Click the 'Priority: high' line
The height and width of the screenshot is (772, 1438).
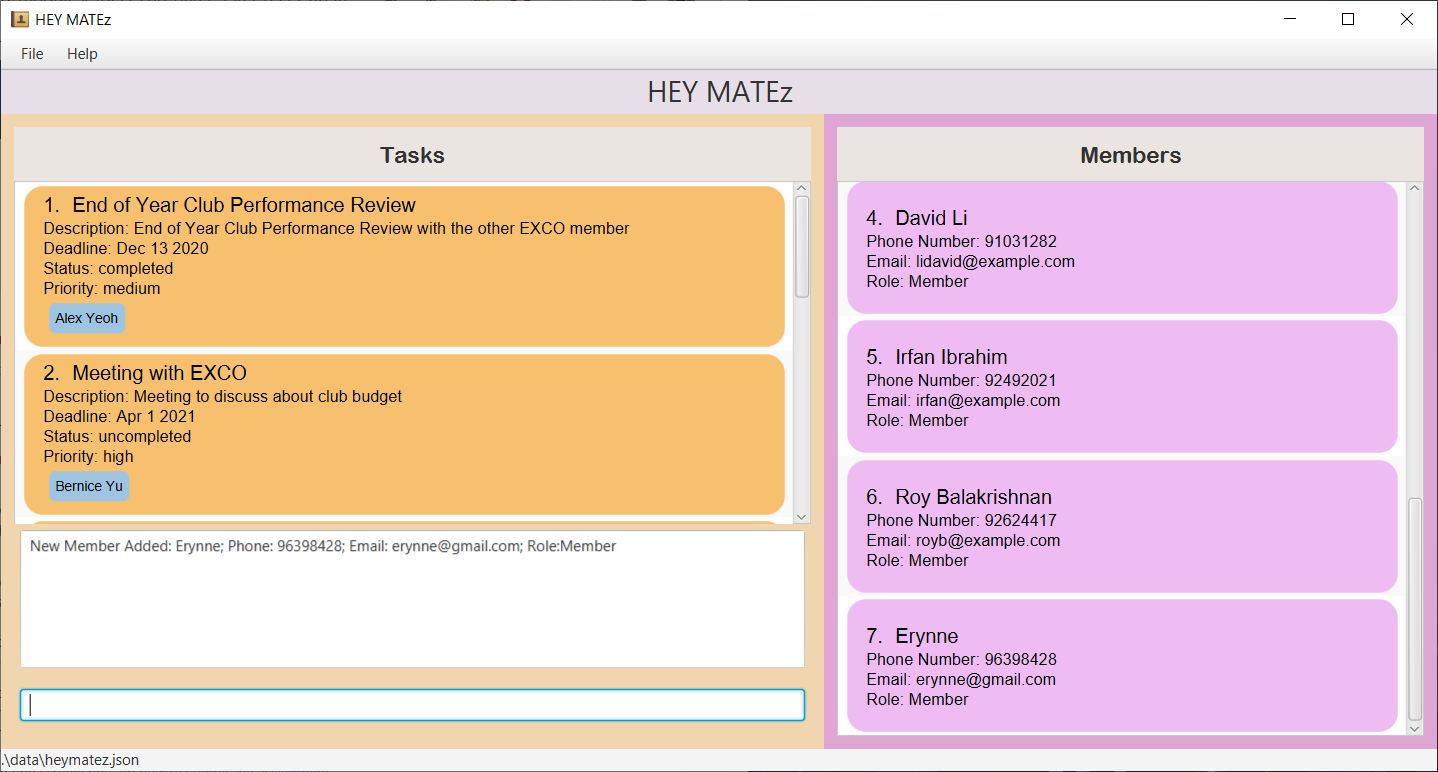tap(88, 456)
